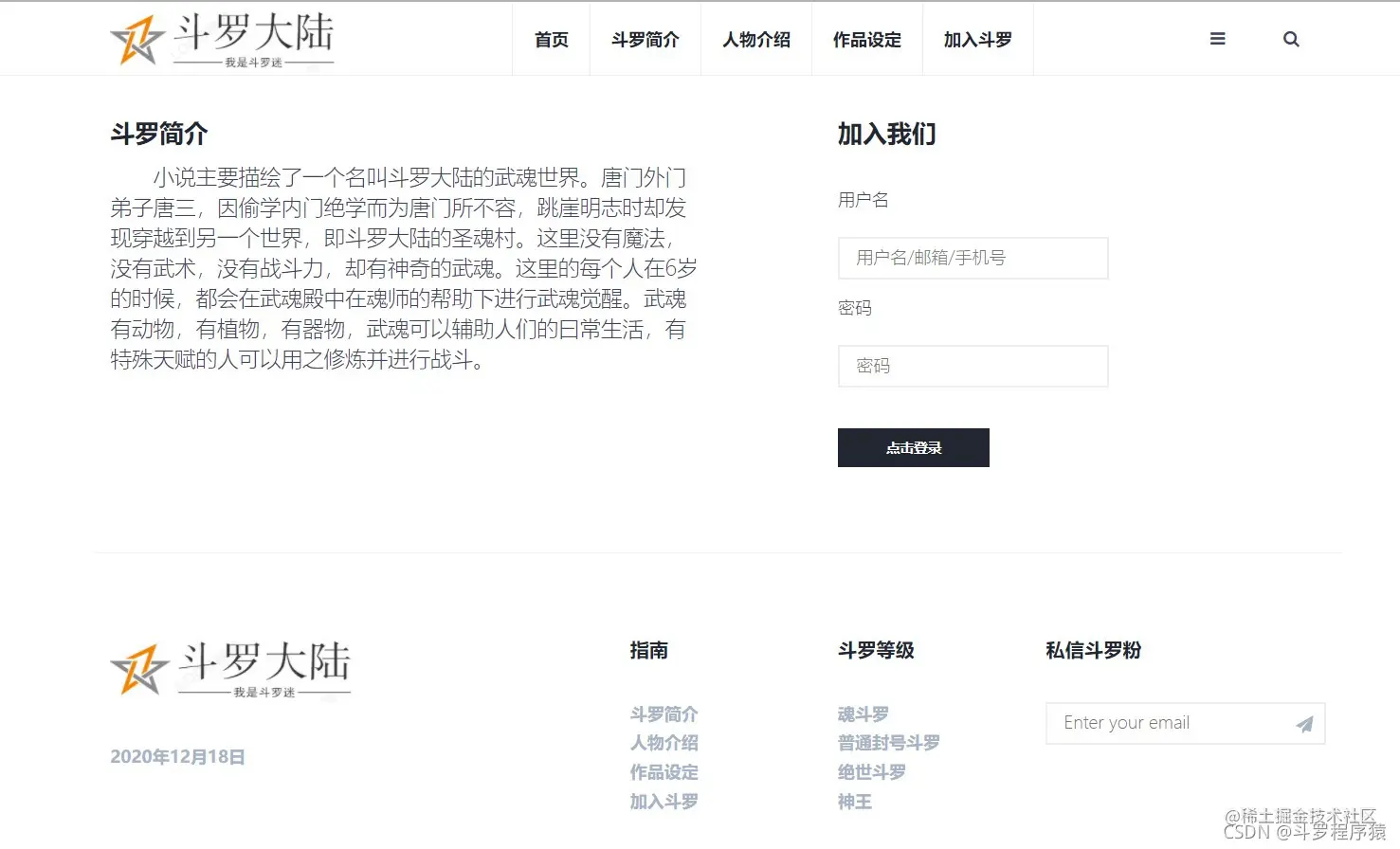Open the search icon in the navbar

coord(1290,39)
